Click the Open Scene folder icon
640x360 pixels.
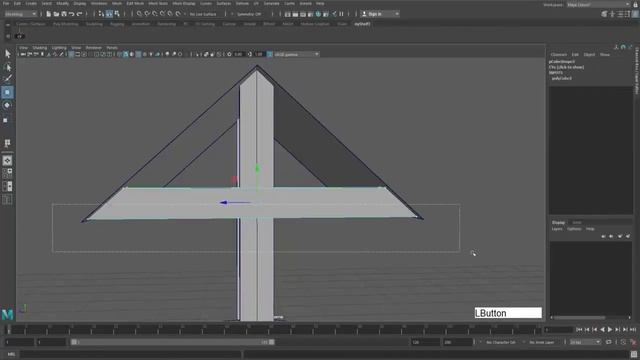(x=56, y=14)
